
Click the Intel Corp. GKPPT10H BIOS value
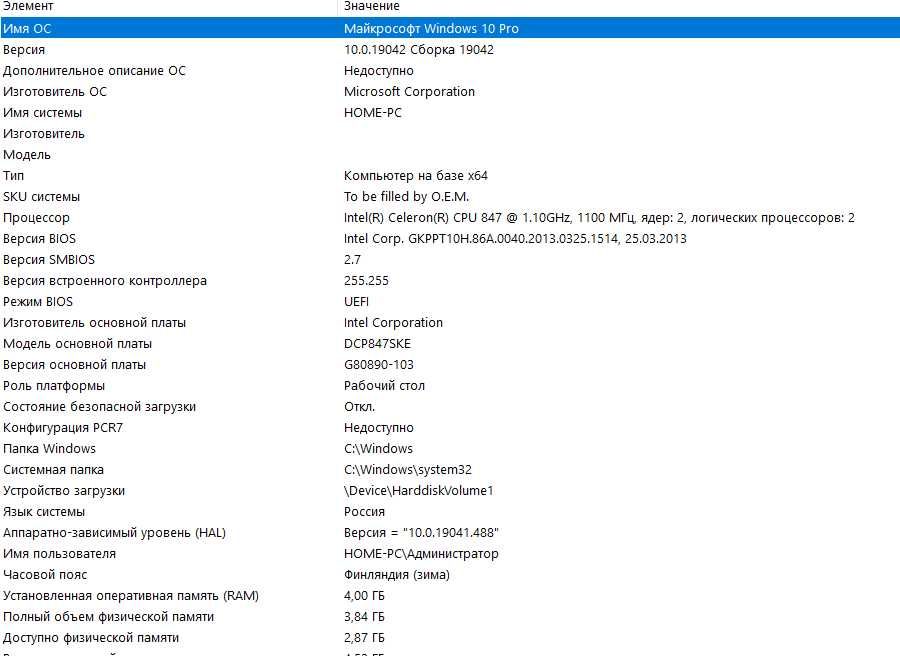click(515, 239)
